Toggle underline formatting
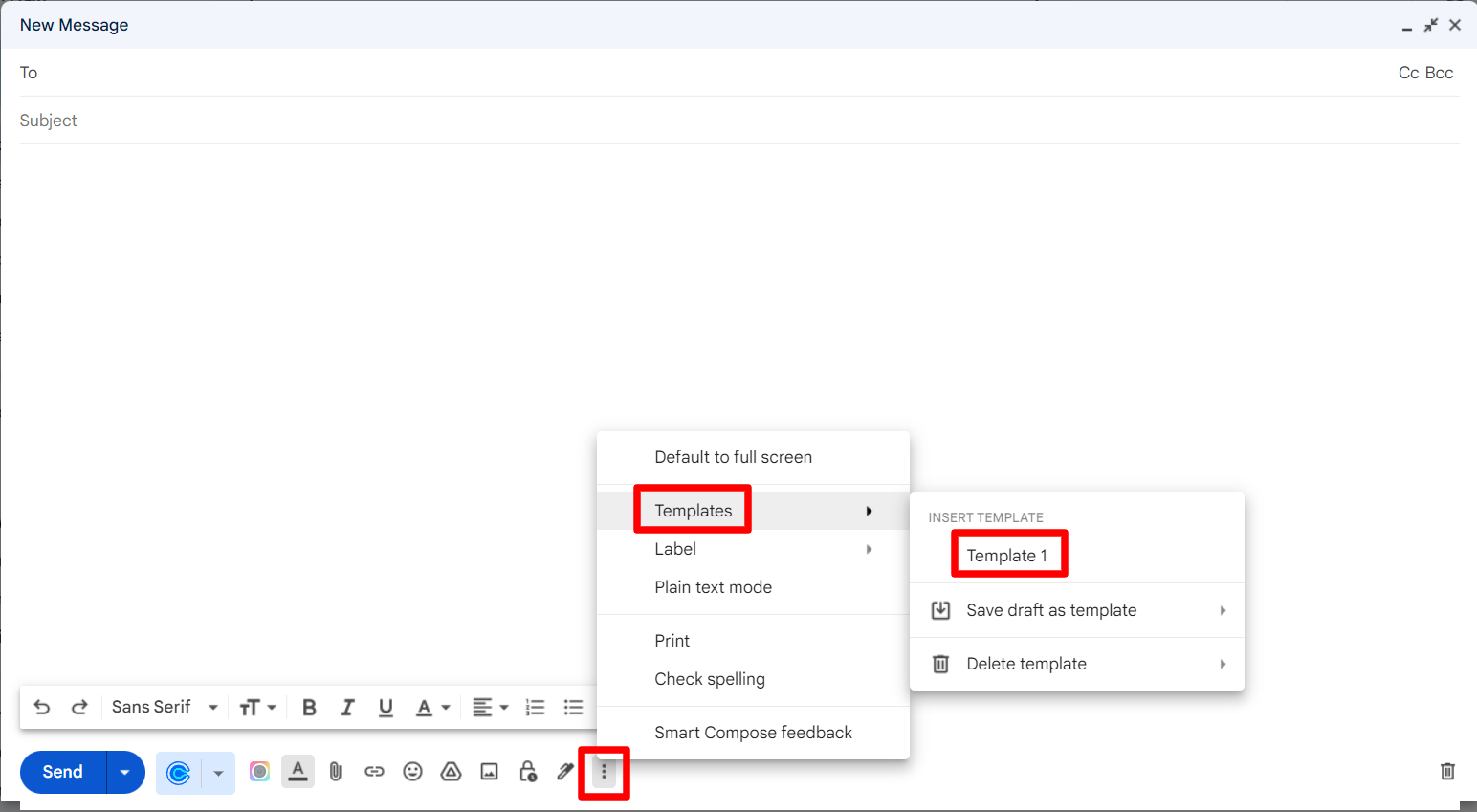1477x812 pixels. (386, 707)
